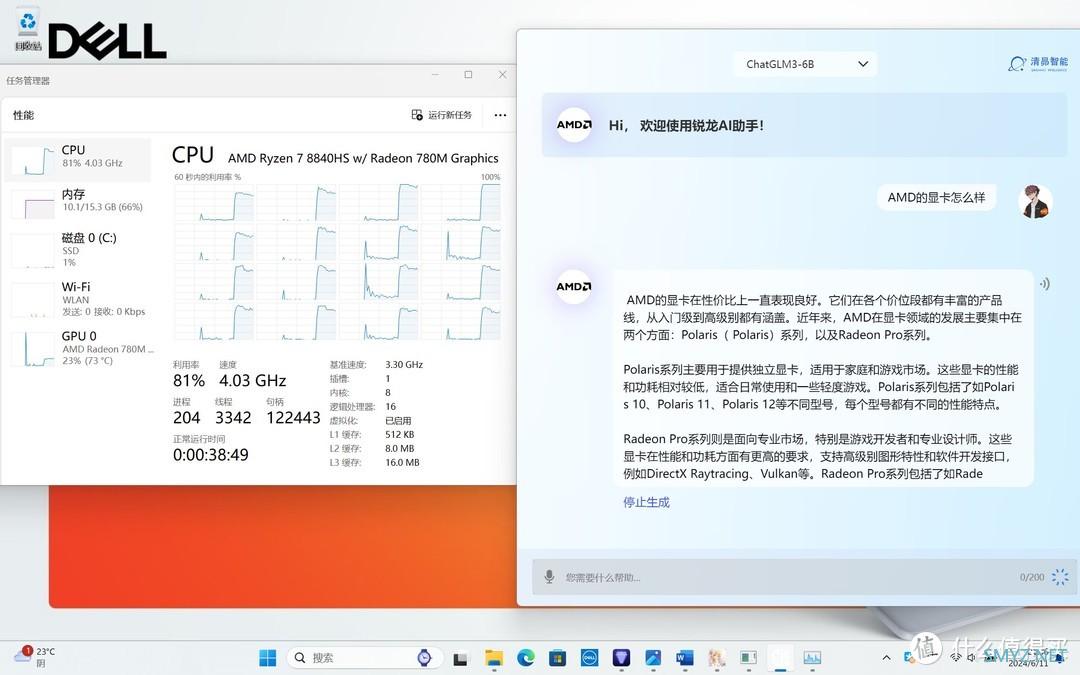Click the chevron arrow of the model selector
This screenshot has height=675, width=1080.
tap(862, 64)
